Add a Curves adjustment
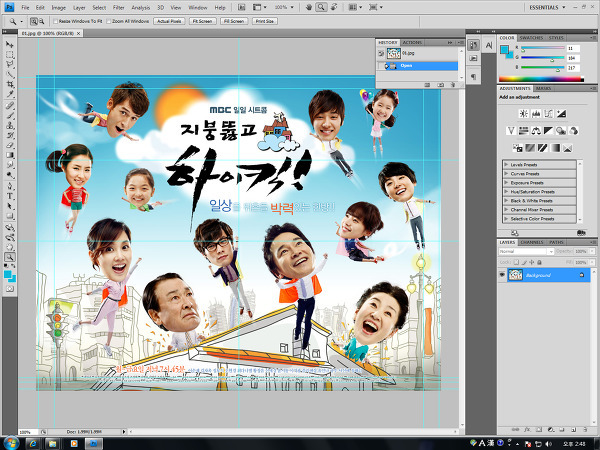 549,114
